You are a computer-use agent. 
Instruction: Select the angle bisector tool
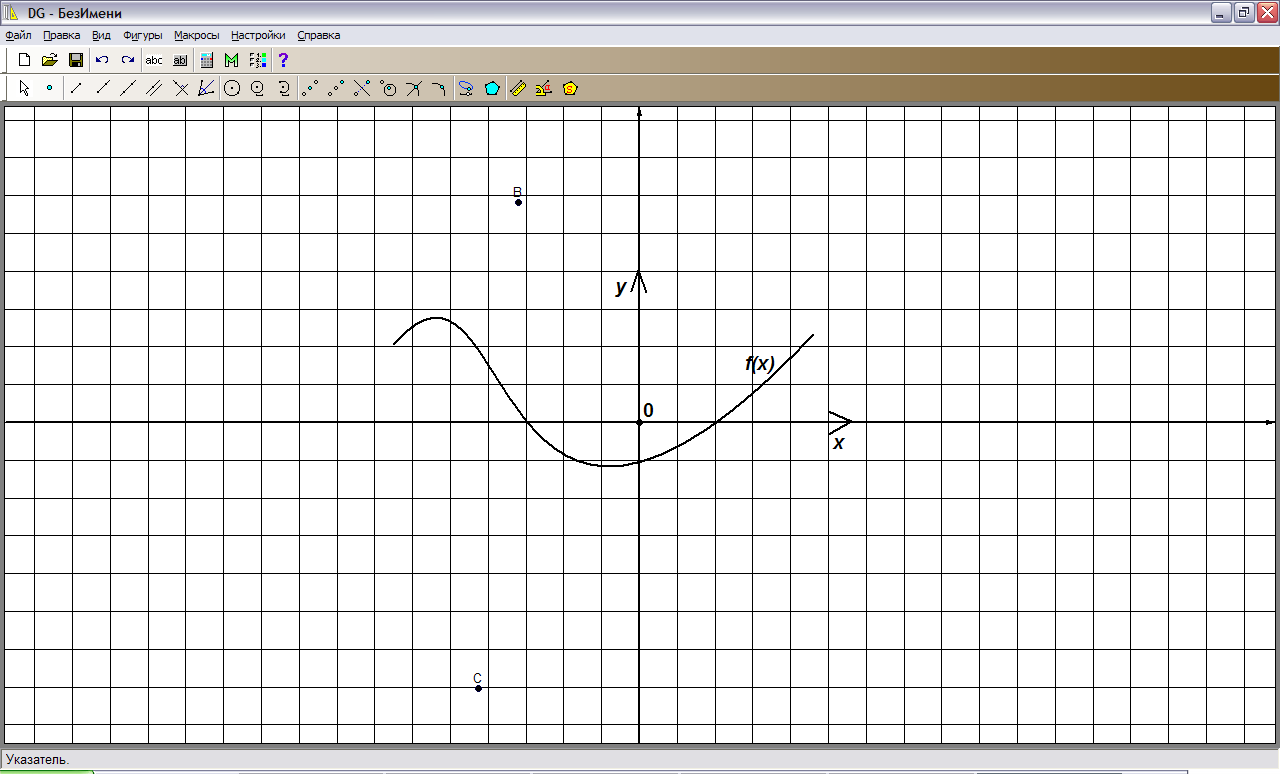click(206, 88)
